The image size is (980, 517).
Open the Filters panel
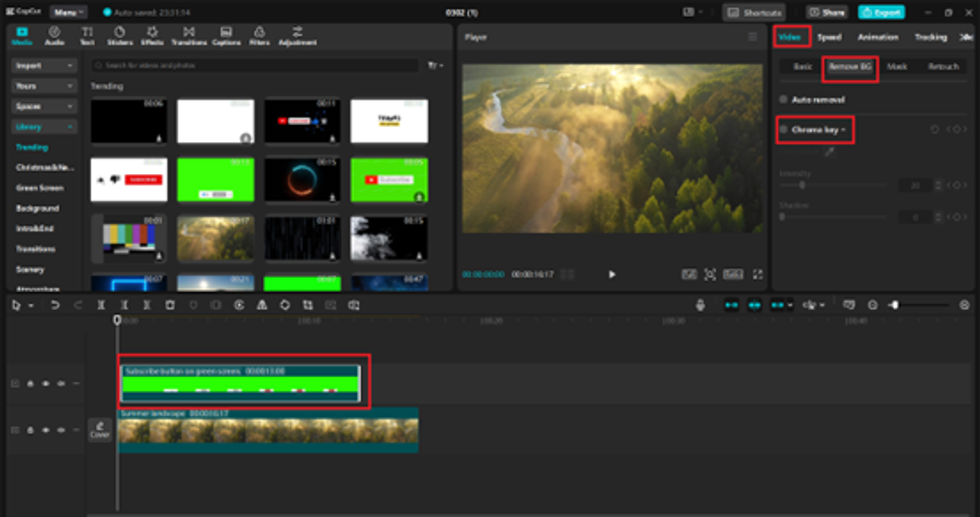tap(259, 36)
